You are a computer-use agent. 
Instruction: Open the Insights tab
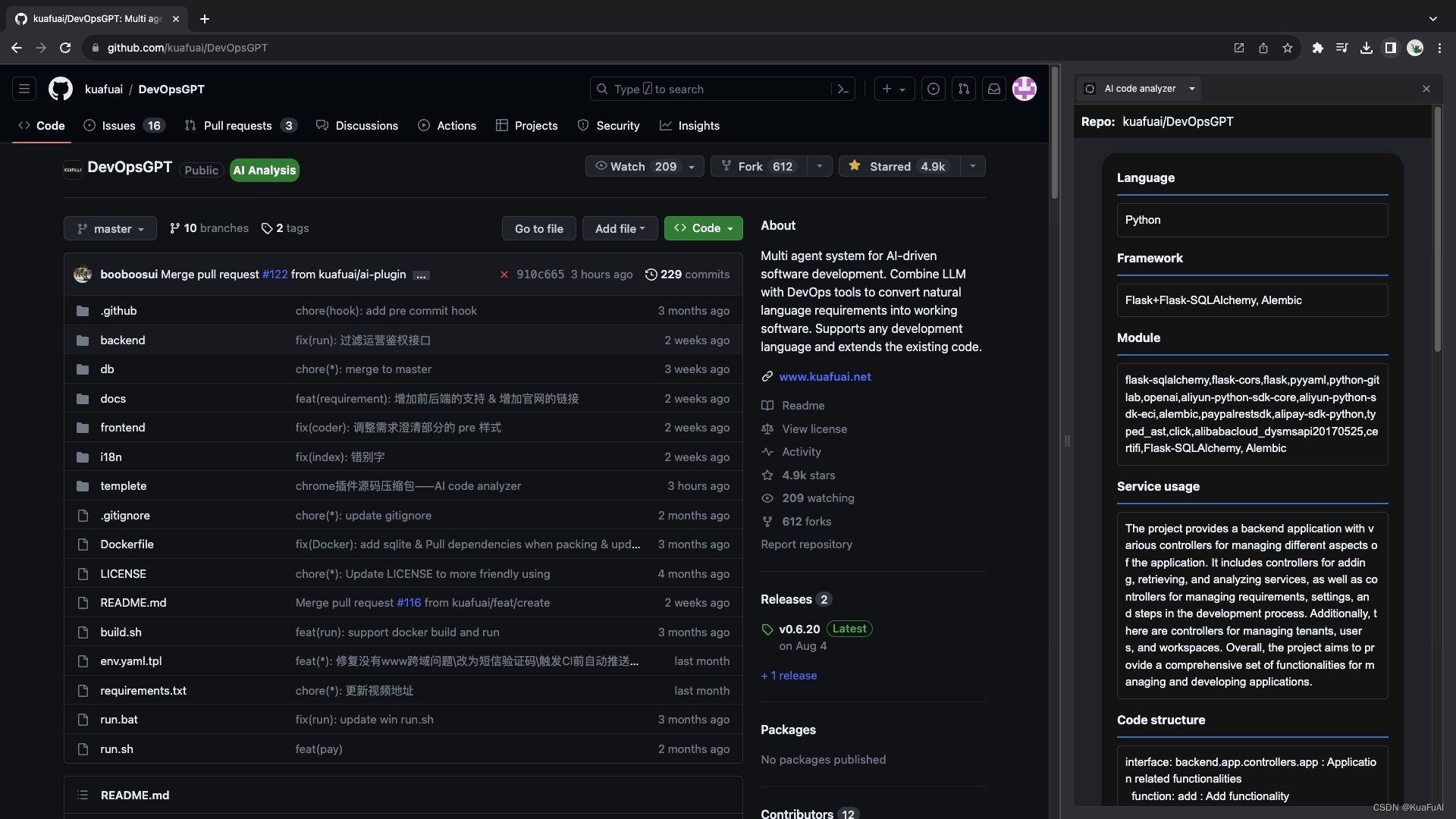tap(698, 126)
